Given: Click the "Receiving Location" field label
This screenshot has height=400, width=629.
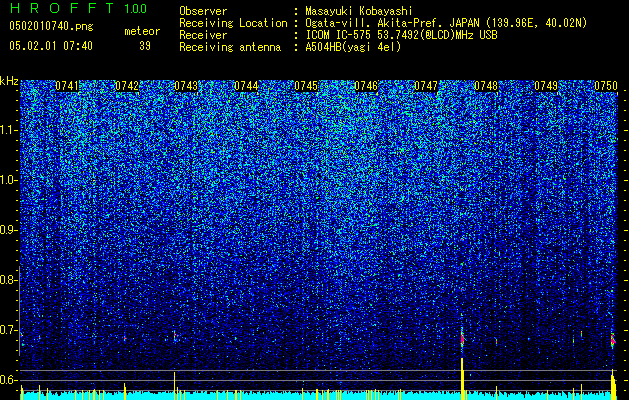Looking at the screenshot, I should coord(233,23).
